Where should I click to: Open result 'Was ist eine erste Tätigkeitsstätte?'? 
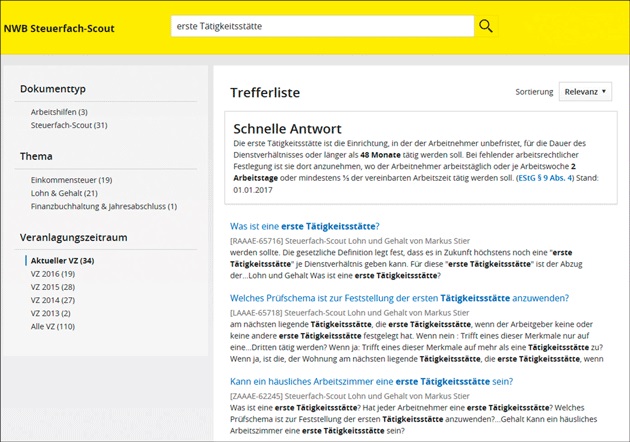click(x=304, y=226)
